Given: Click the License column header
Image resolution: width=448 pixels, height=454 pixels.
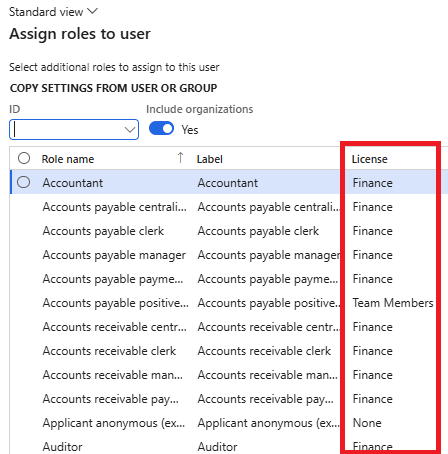Looking at the screenshot, I should click(x=370, y=159).
